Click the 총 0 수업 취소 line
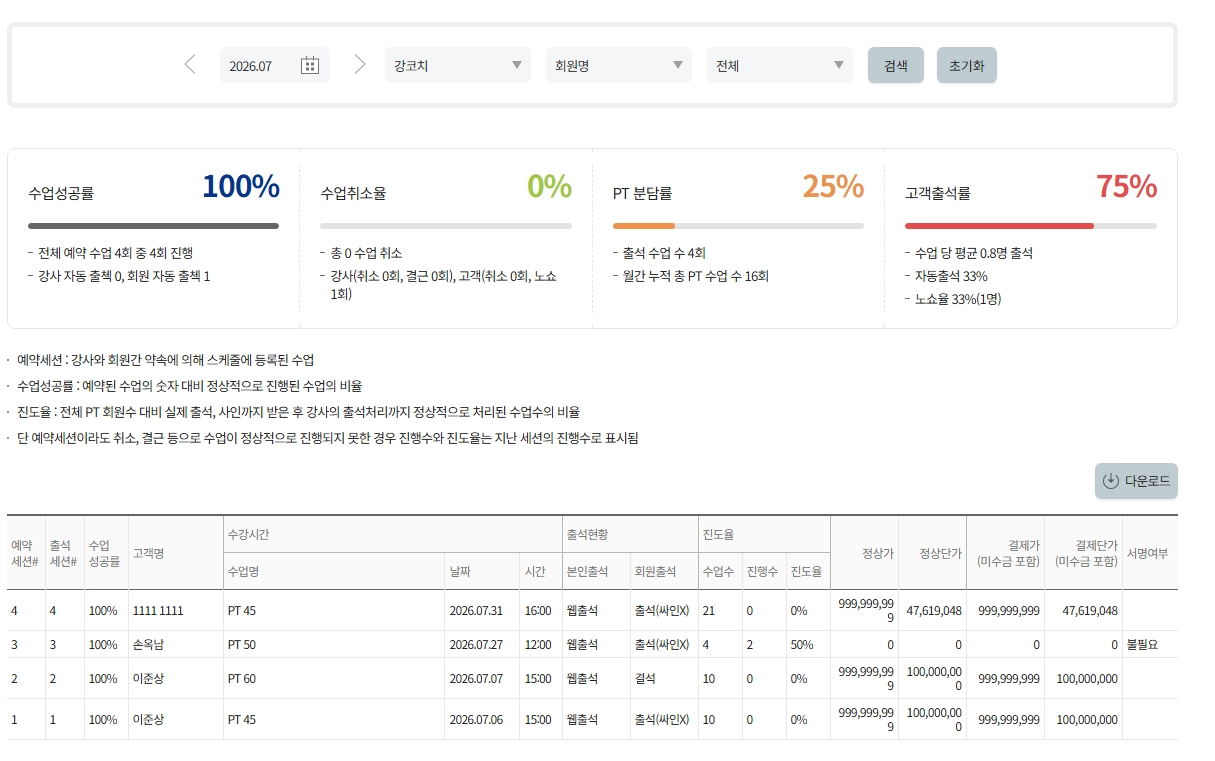The image size is (1215, 761). (x=366, y=253)
